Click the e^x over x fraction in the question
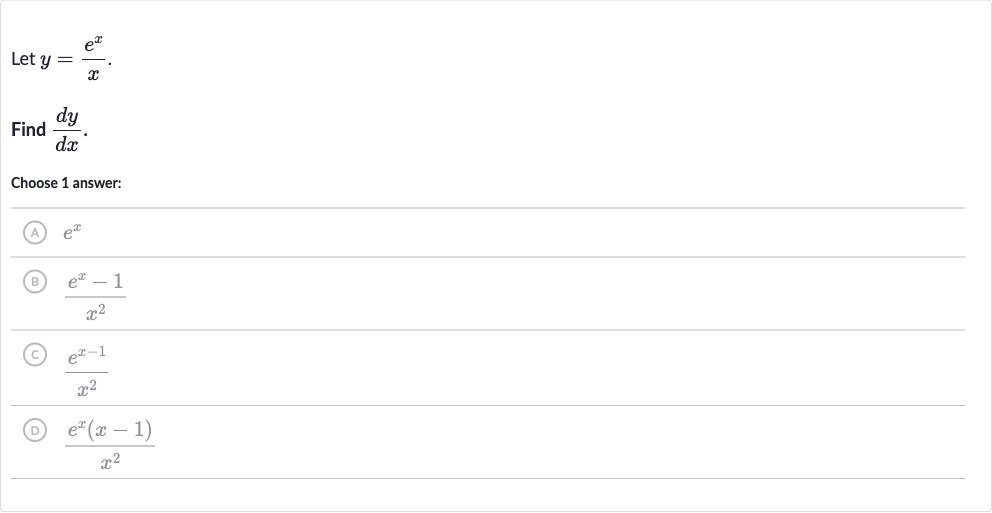Screen dimensions: 992x513 [x=94, y=58]
